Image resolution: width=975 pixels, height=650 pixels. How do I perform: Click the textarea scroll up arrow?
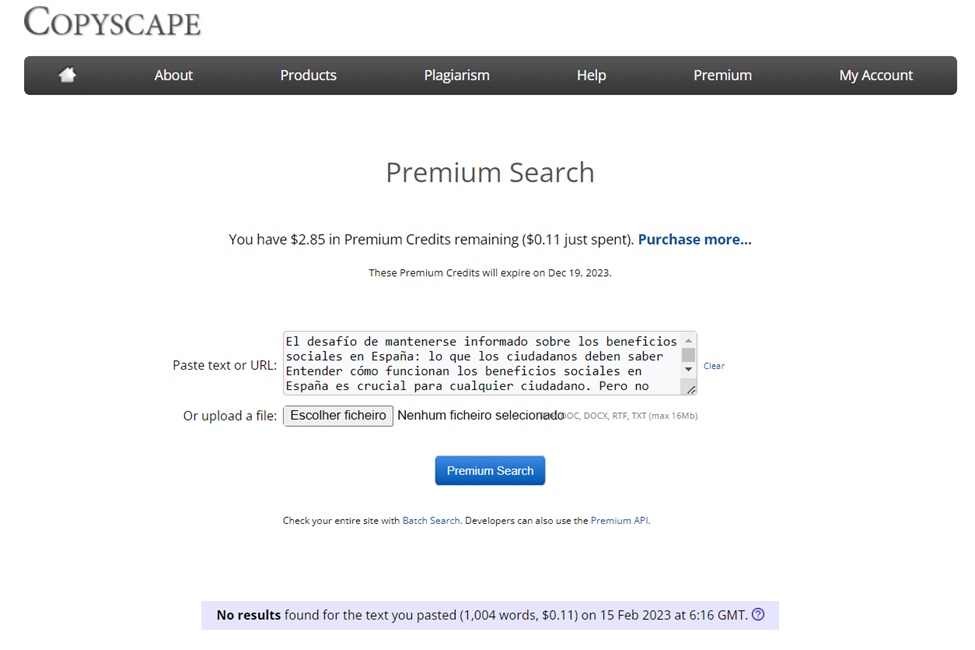(x=688, y=340)
